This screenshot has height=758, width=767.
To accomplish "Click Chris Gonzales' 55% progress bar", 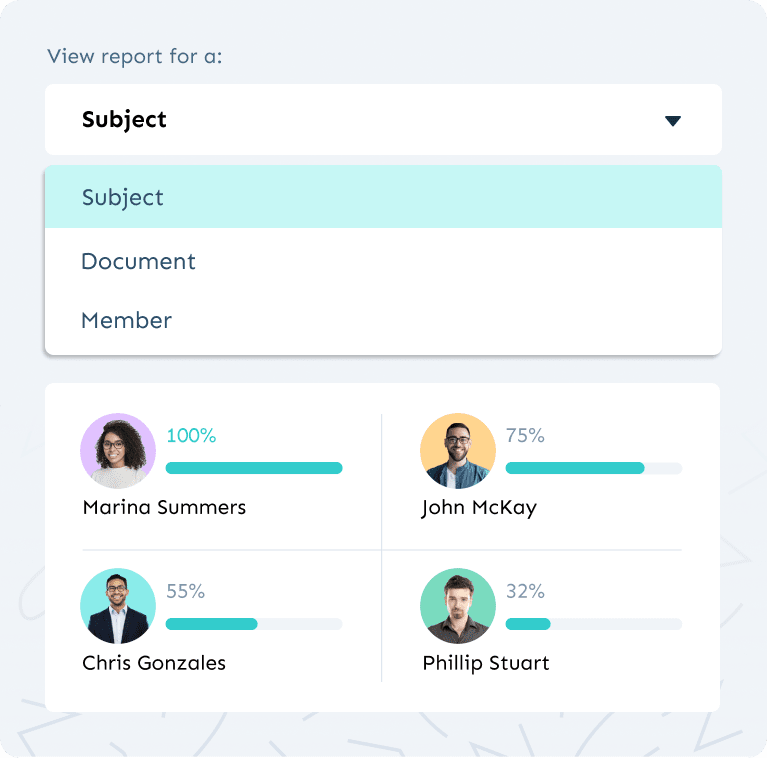I will click(254, 624).
